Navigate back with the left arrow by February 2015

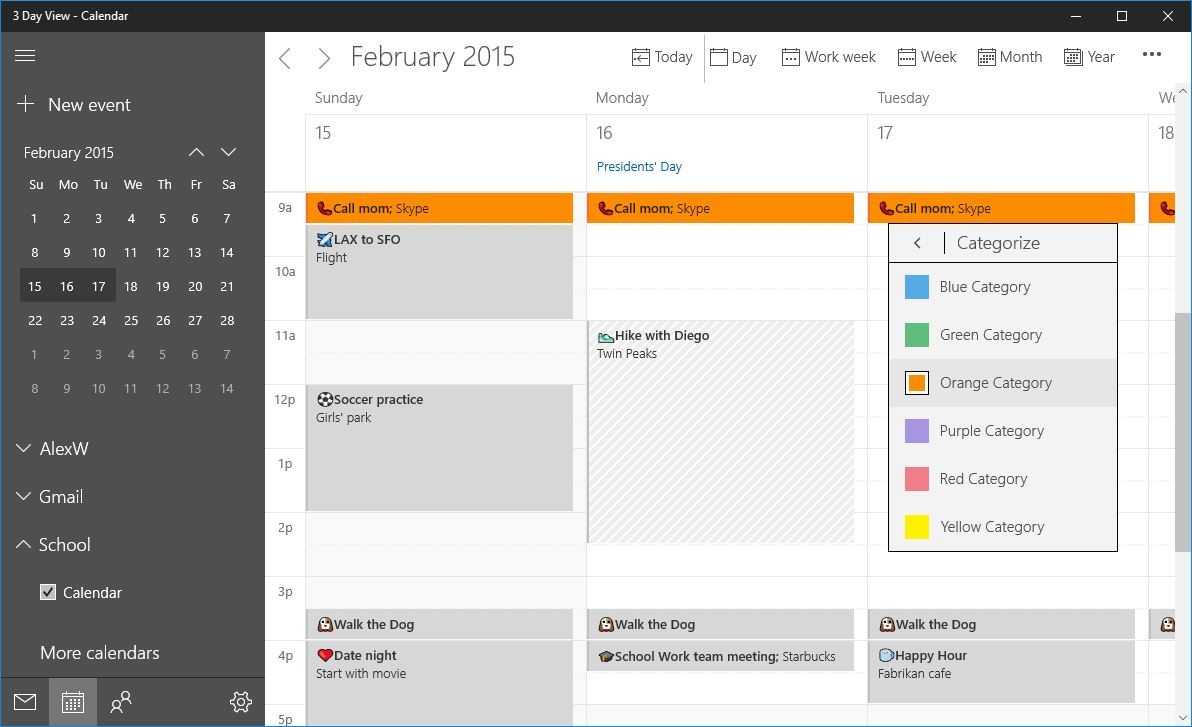click(x=285, y=58)
